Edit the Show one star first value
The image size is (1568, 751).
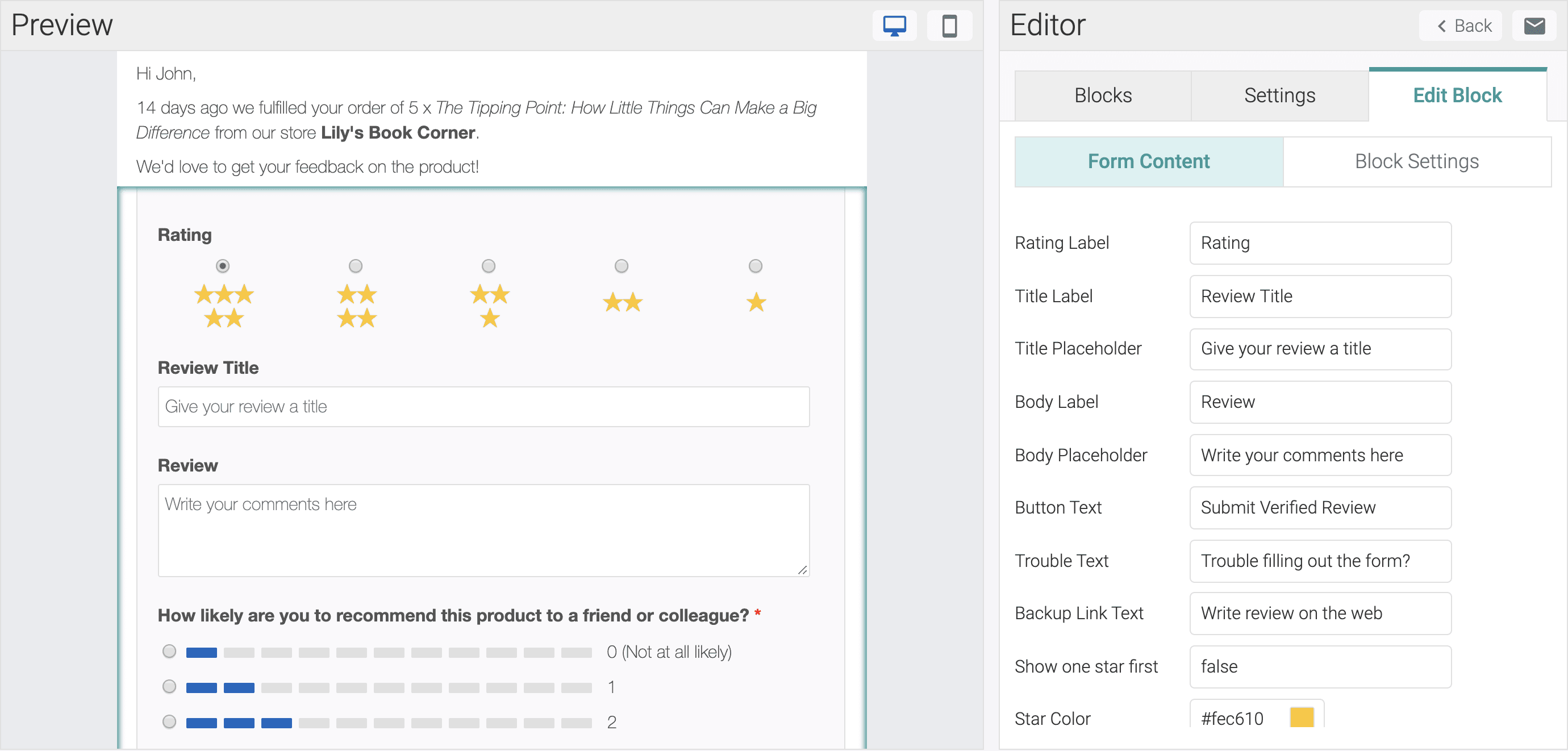pos(1320,666)
